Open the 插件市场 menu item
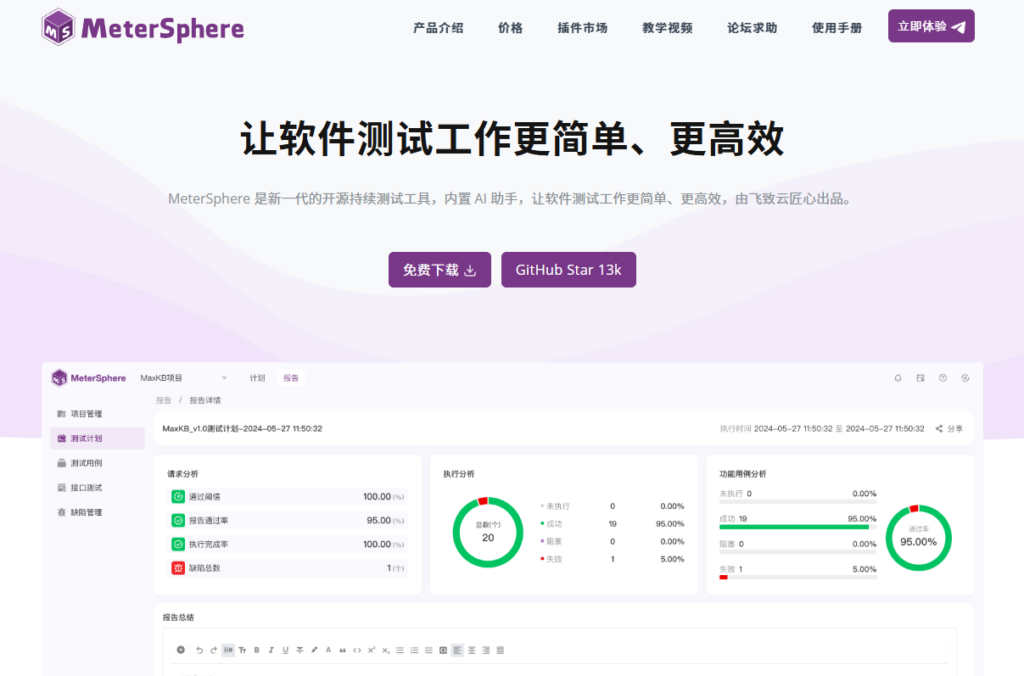The image size is (1024, 676). click(581, 28)
